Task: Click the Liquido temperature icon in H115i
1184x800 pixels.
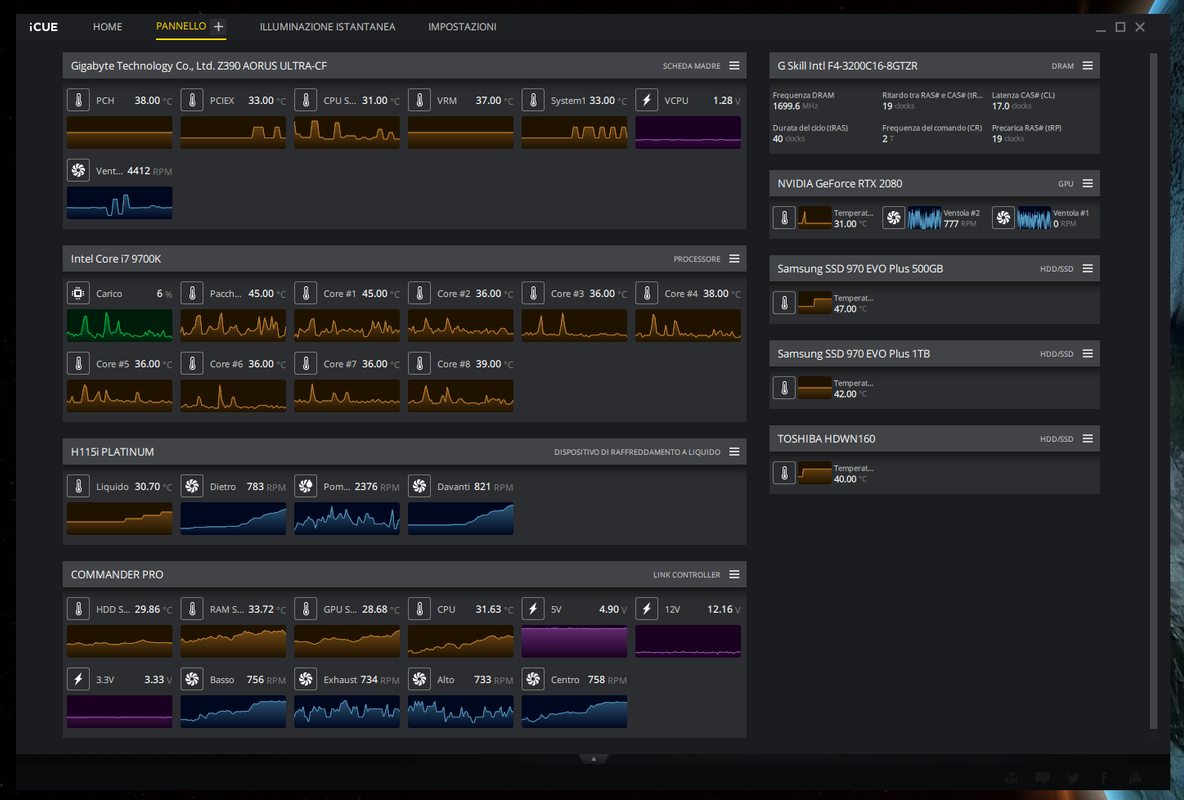Action: coord(79,486)
